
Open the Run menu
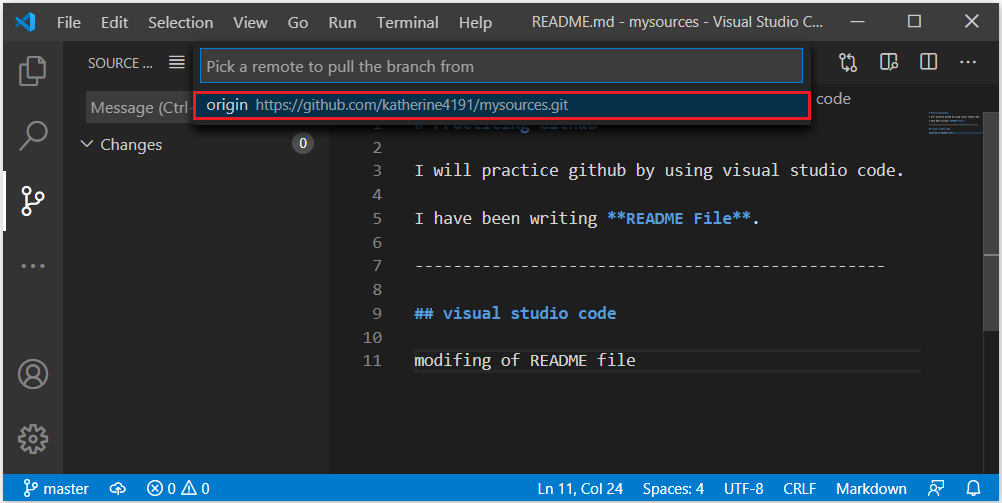[342, 22]
